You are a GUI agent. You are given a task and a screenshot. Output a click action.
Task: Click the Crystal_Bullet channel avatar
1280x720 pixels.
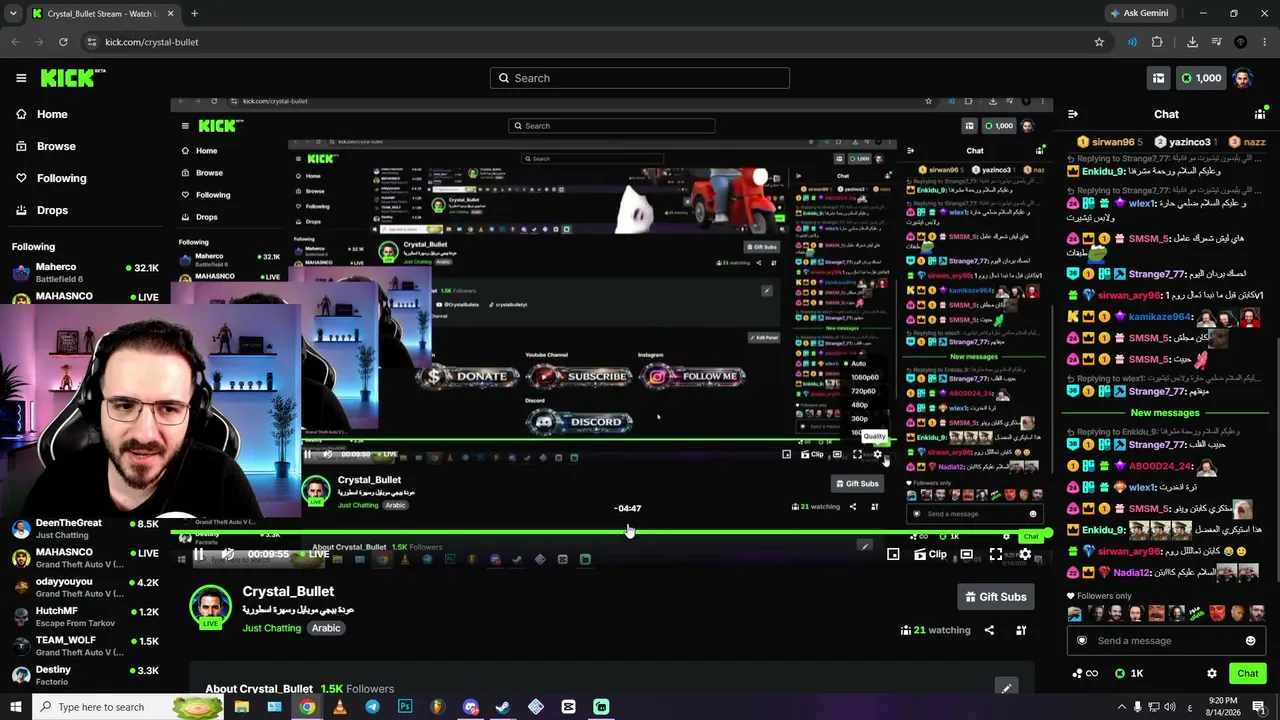click(210, 606)
